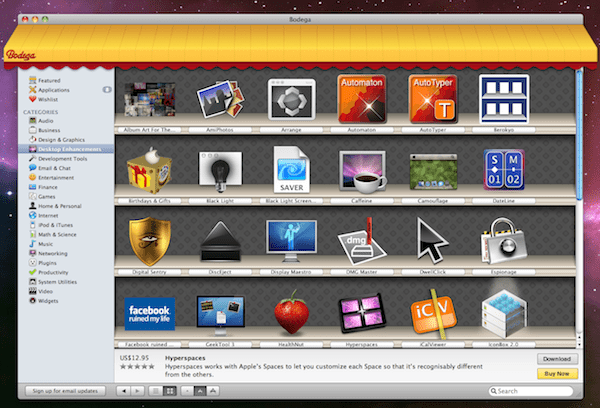Open the Caffeine coffee cup icon
The image size is (600, 408).
(362, 172)
